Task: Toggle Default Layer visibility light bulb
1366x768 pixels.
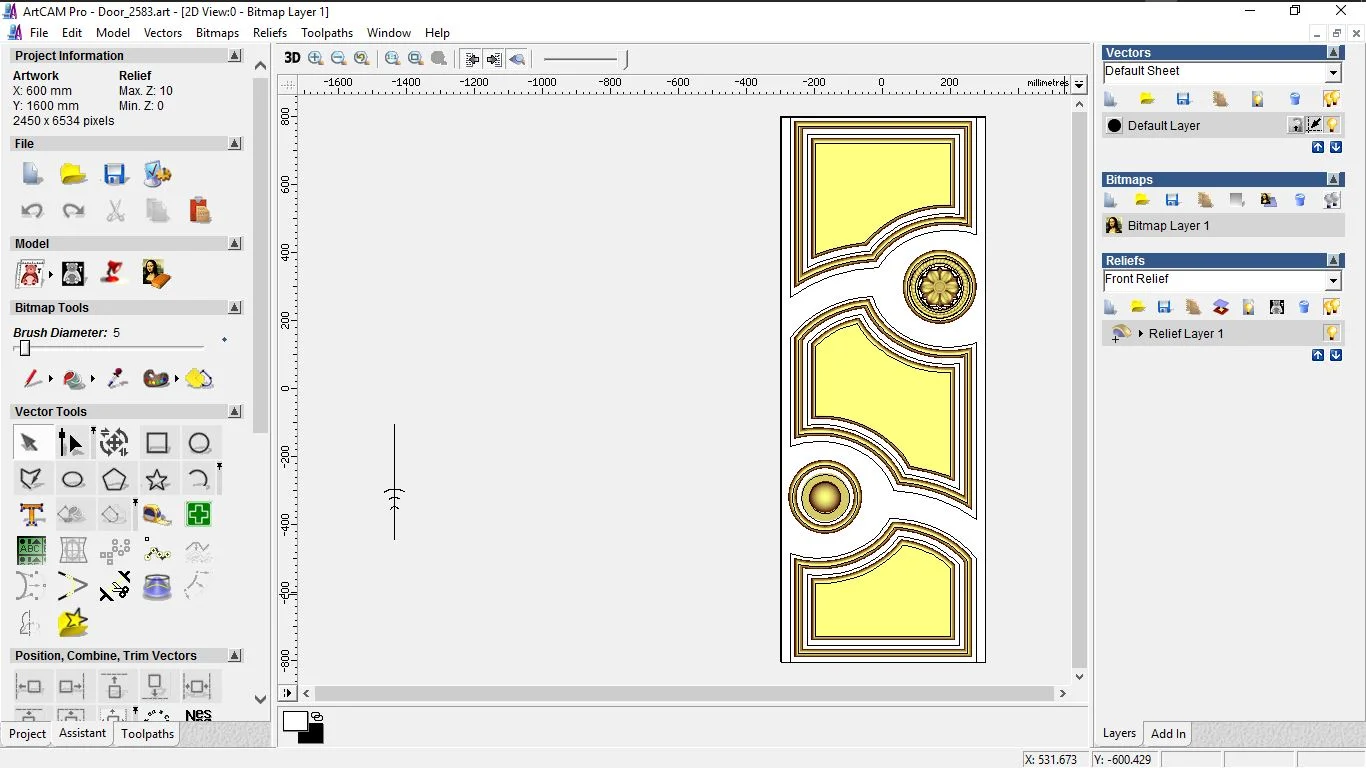Action: tap(1333, 125)
